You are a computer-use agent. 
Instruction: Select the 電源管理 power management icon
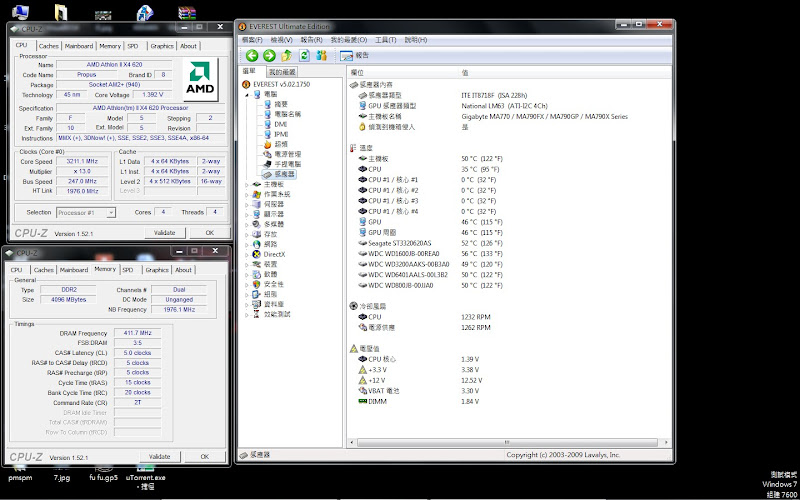(268, 154)
